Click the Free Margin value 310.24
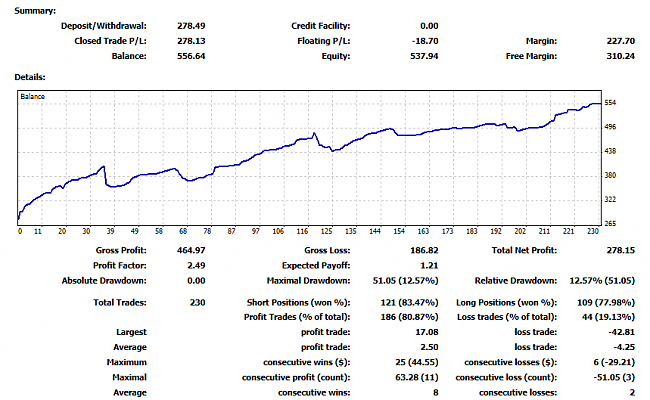650x400 pixels. (x=621, y=56)
